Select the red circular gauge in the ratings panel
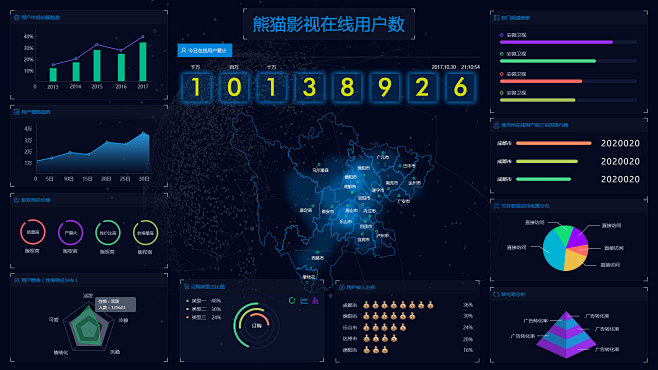This screenshot has height=370, width=658. (33, 232)
